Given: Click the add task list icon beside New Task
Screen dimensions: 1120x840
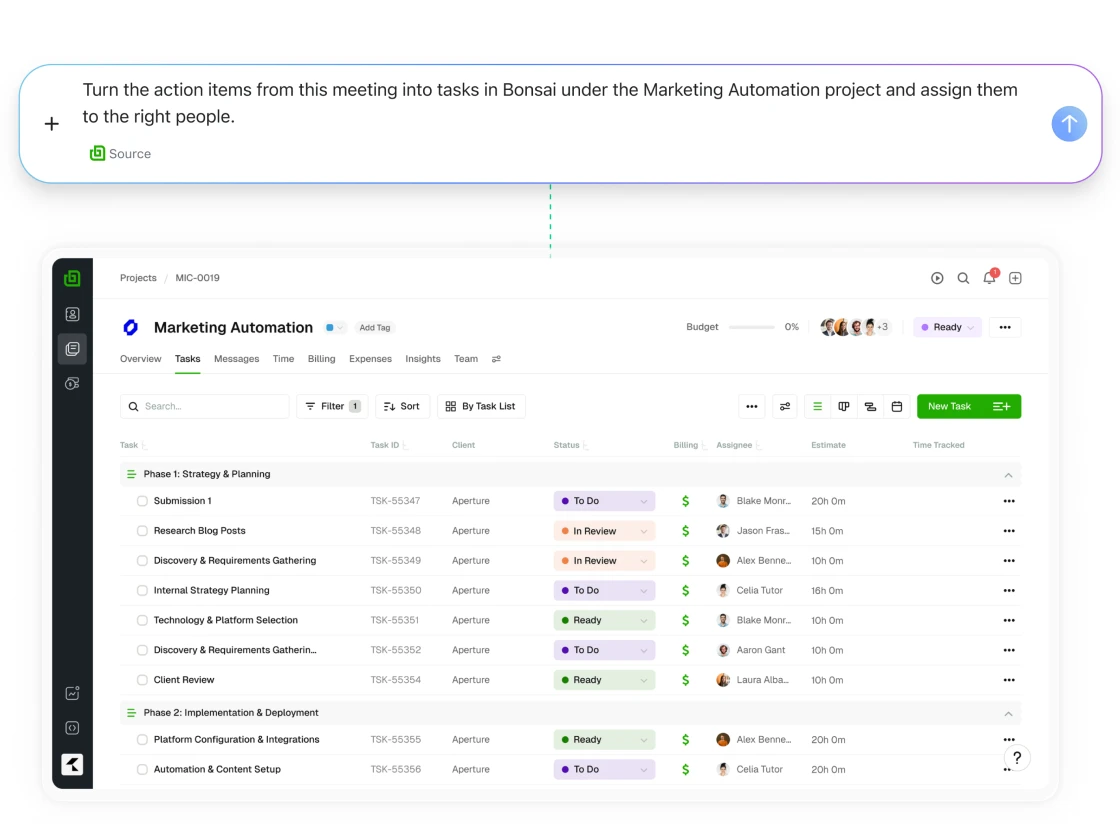Looking at the screenshot, I should pos(1001,406).
